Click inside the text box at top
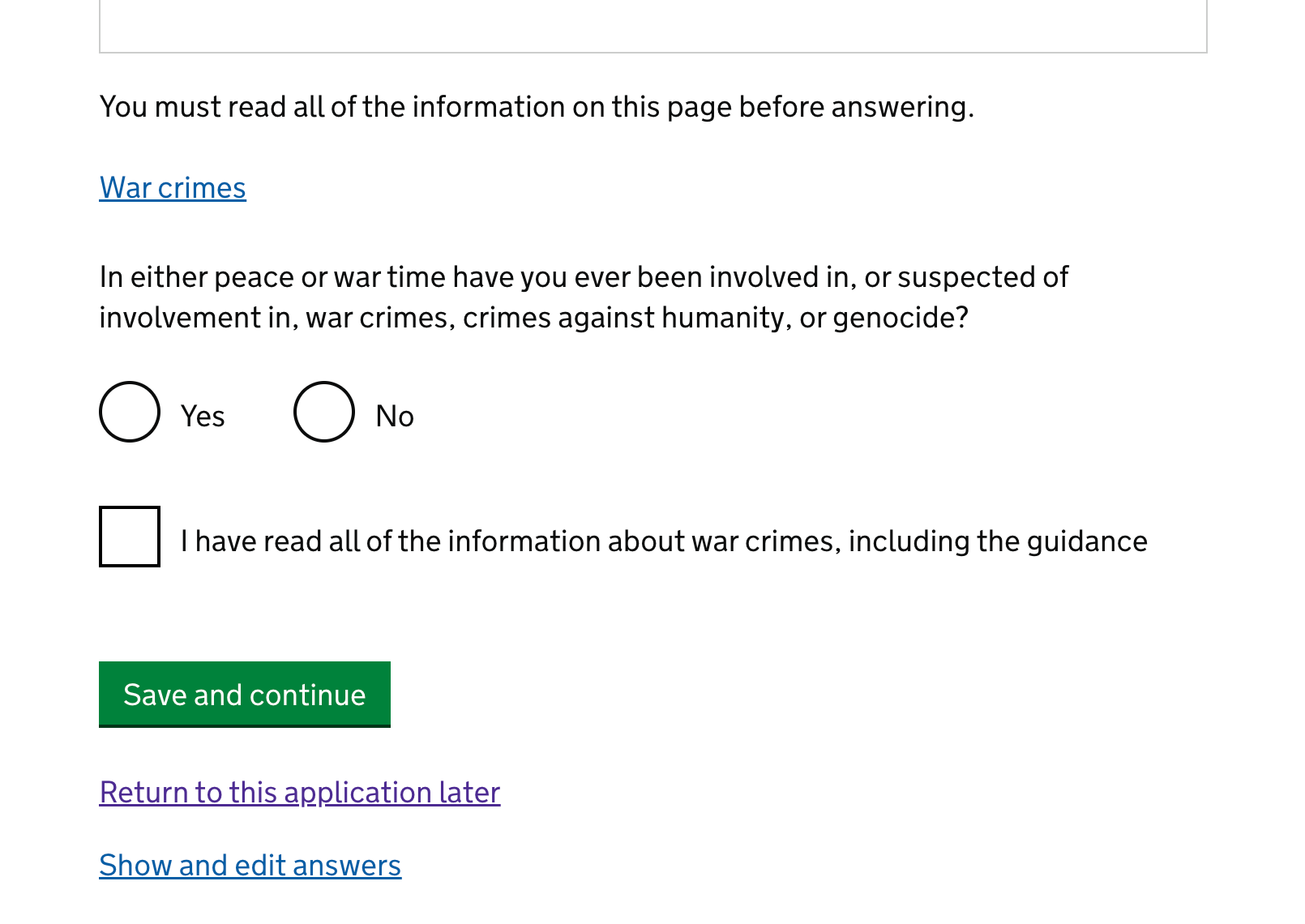Image resolution: width=1305 pixels, height=924 pixels. pos(652,26)
